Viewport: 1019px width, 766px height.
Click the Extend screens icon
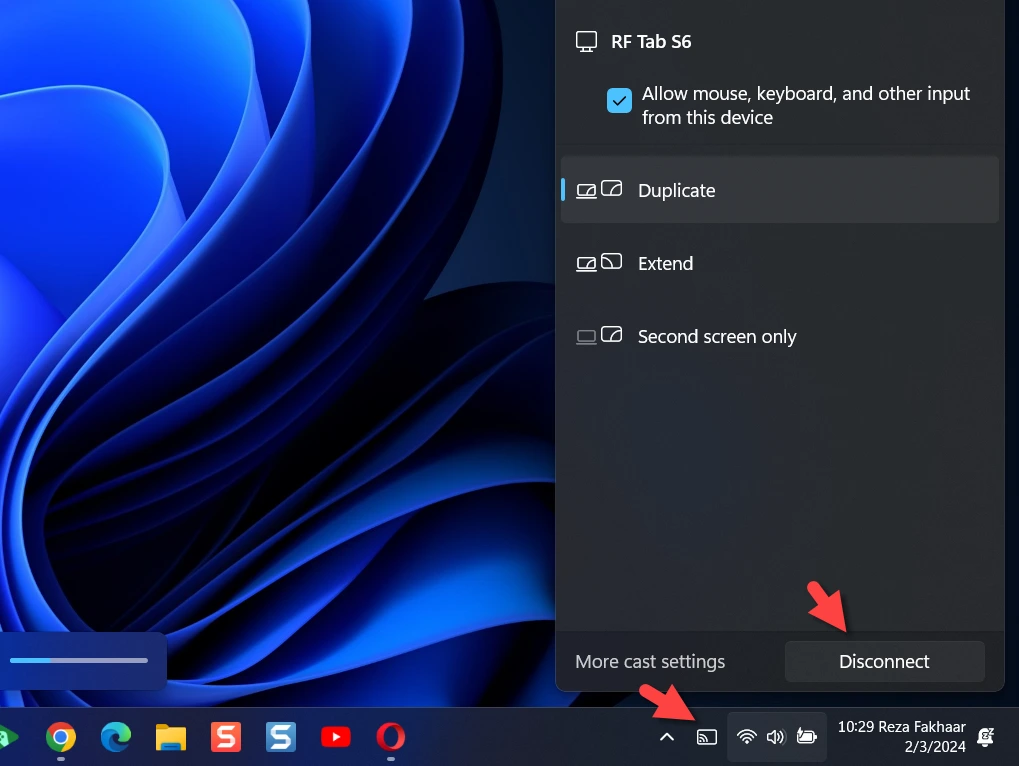599,262
